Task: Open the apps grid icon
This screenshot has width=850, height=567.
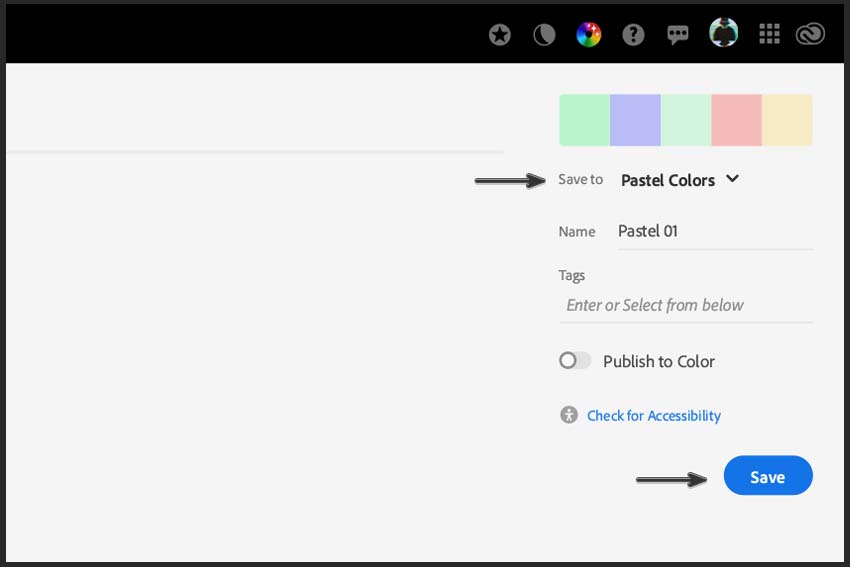Action: tap(769, 34)
